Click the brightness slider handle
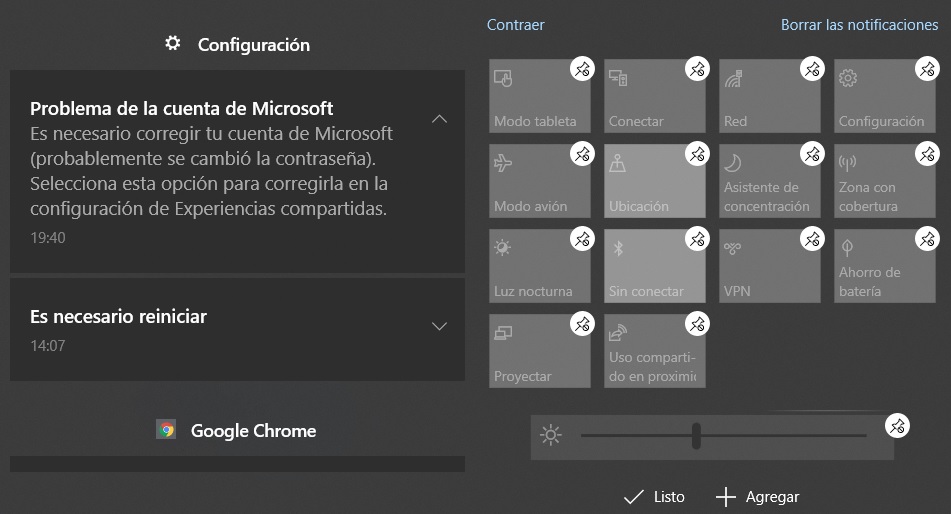The height and width of the screenshot is (514, 951). pyautogui.click(x=696, y=435)
